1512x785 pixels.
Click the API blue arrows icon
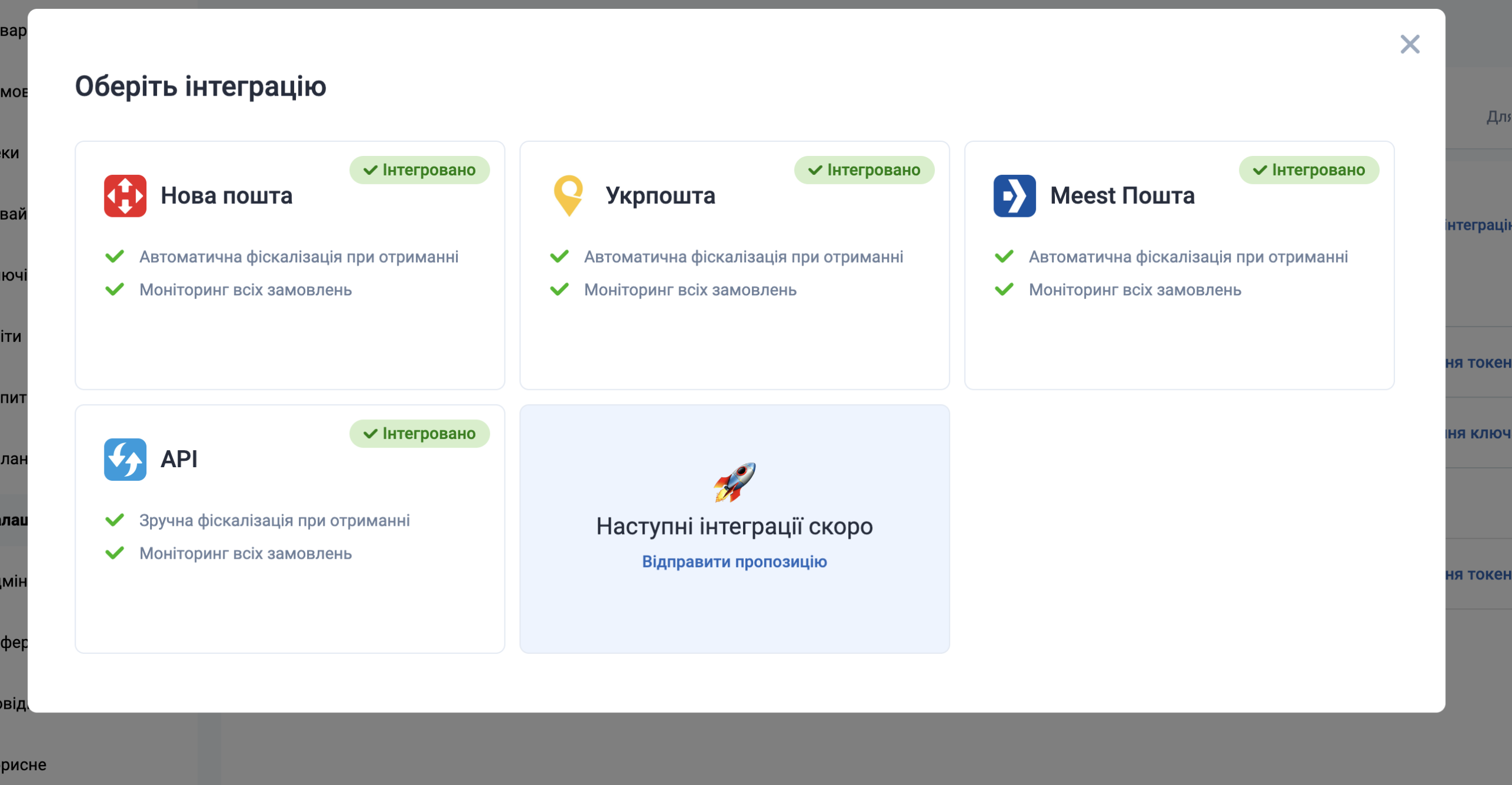tap(125, 459)
